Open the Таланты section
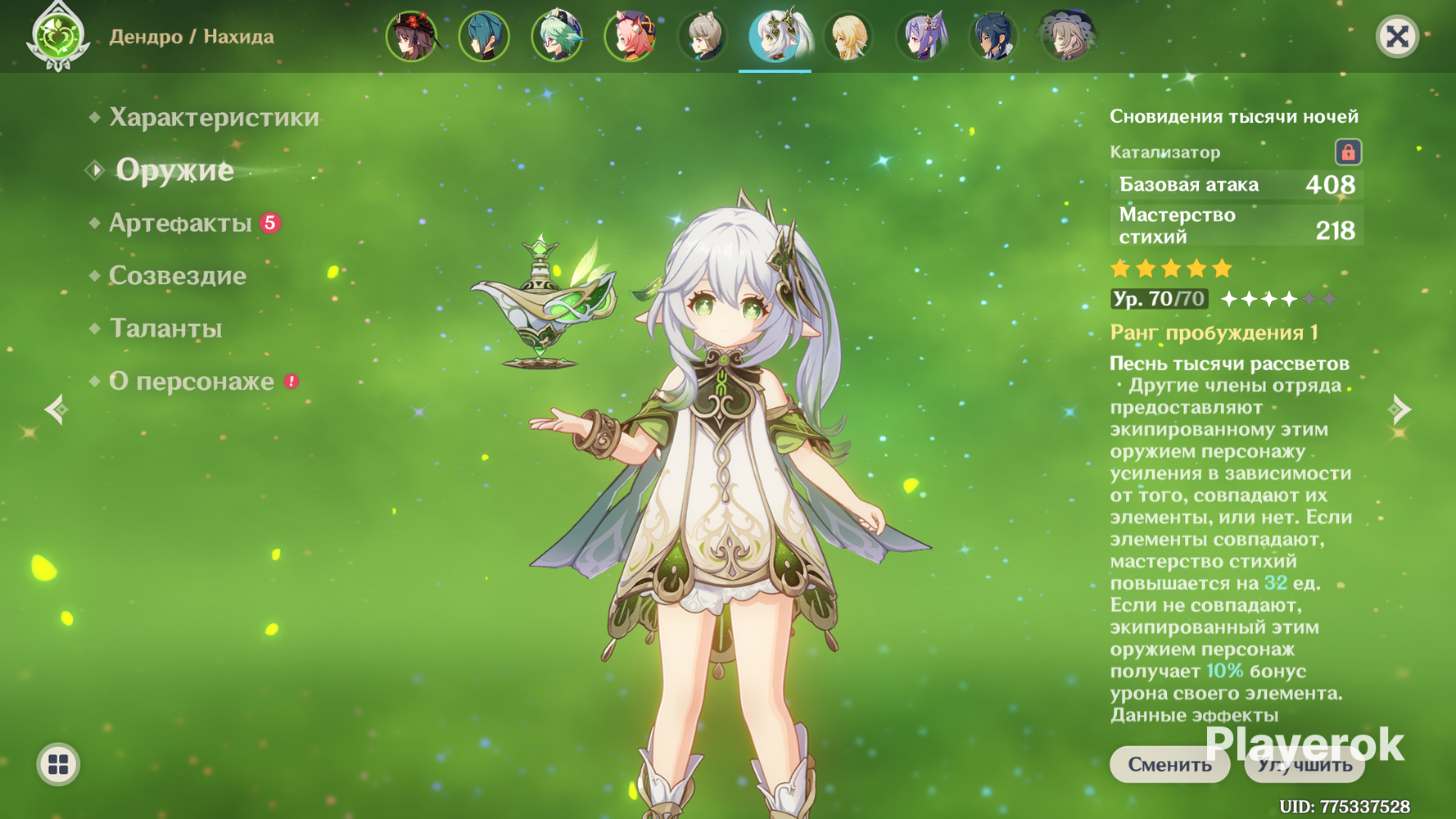1456x819 pixels. tap(165, 328)
